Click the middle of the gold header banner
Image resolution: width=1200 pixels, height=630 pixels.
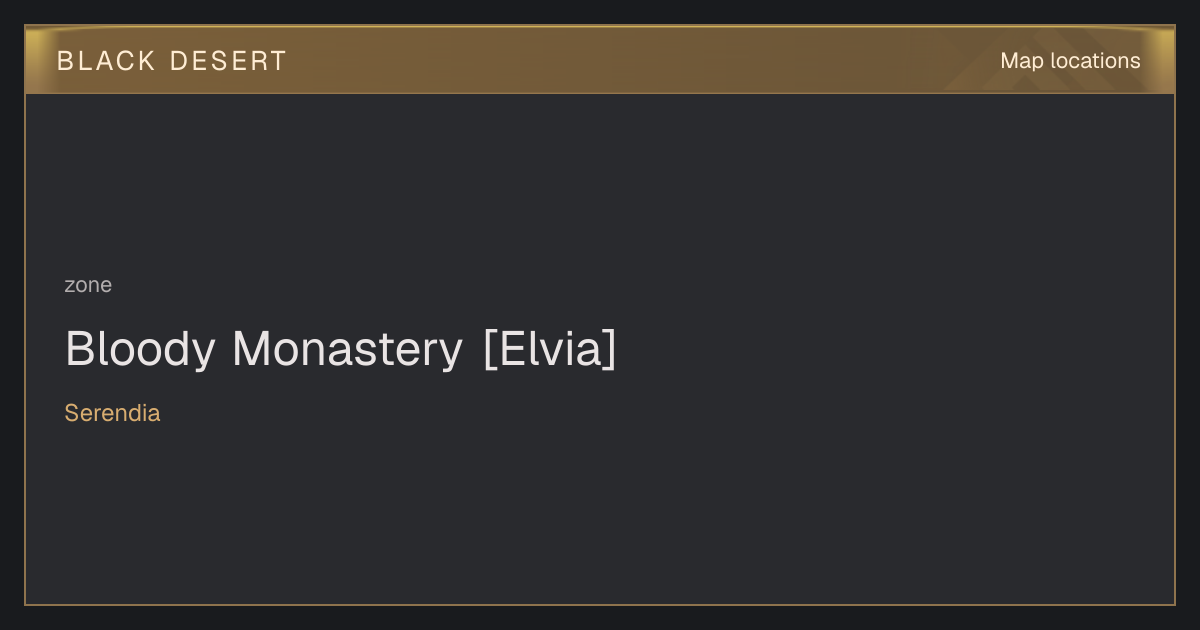[x=600, y=60]
